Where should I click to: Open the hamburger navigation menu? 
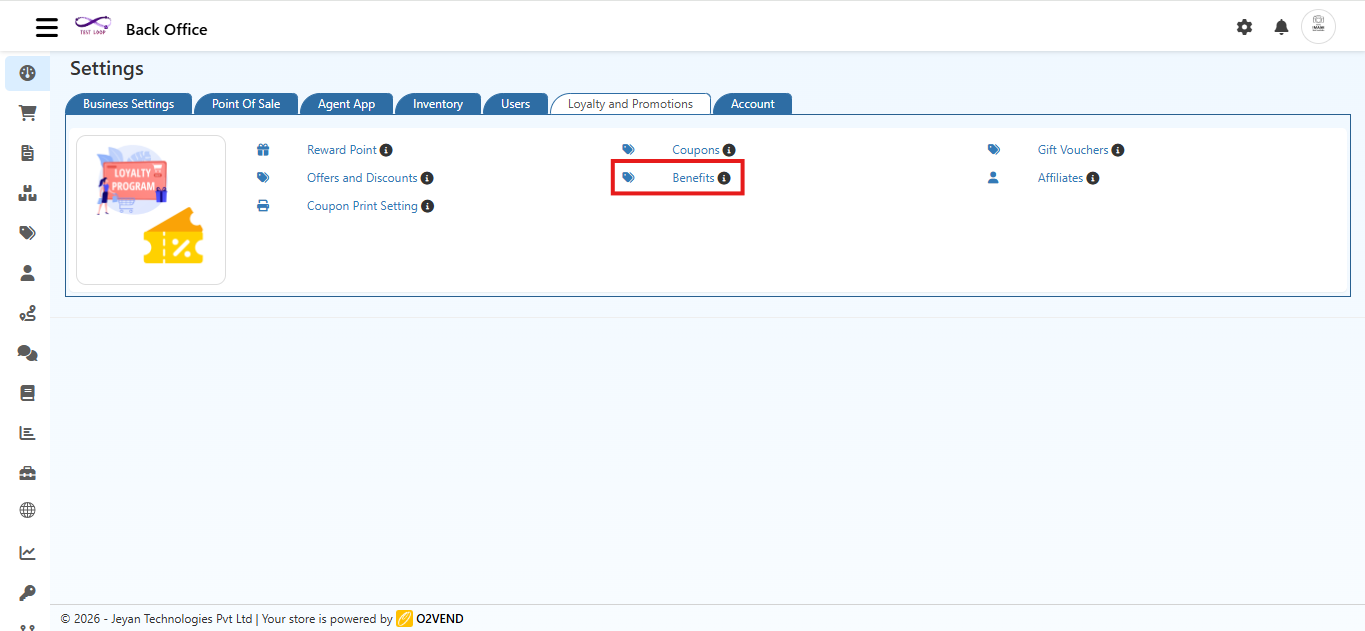point(46,27)
